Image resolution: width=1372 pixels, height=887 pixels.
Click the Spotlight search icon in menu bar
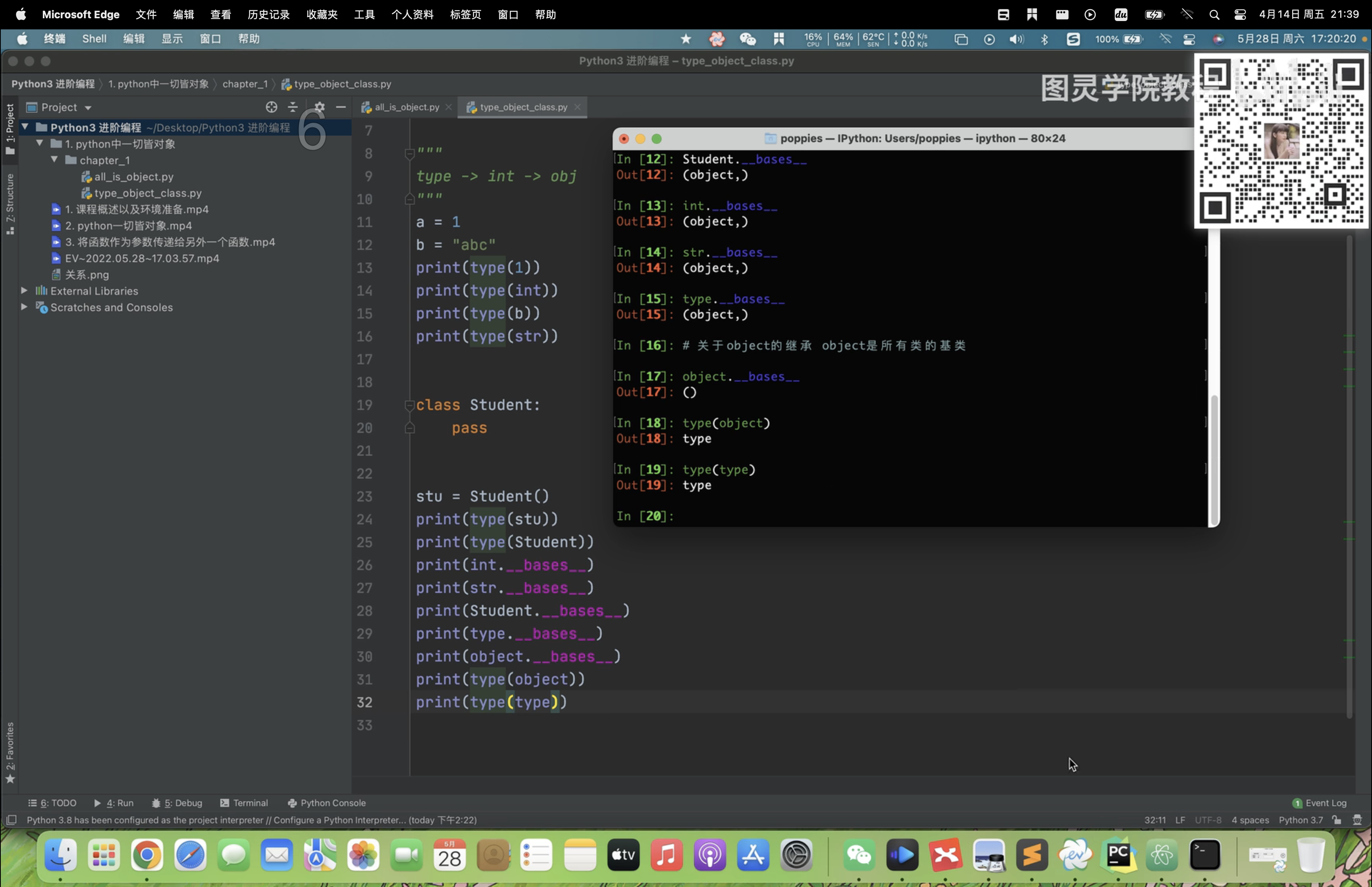[x=1214, y=14]
